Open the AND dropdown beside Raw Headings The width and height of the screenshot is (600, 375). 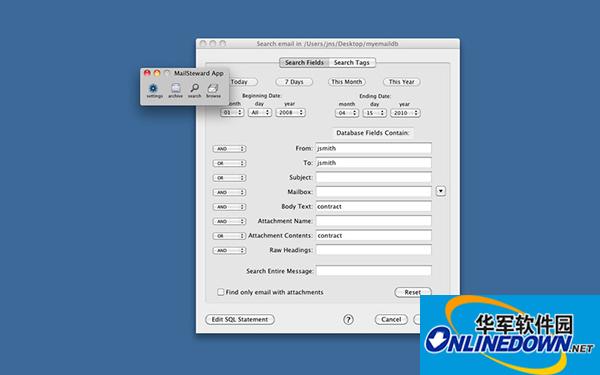pos(229,250)
